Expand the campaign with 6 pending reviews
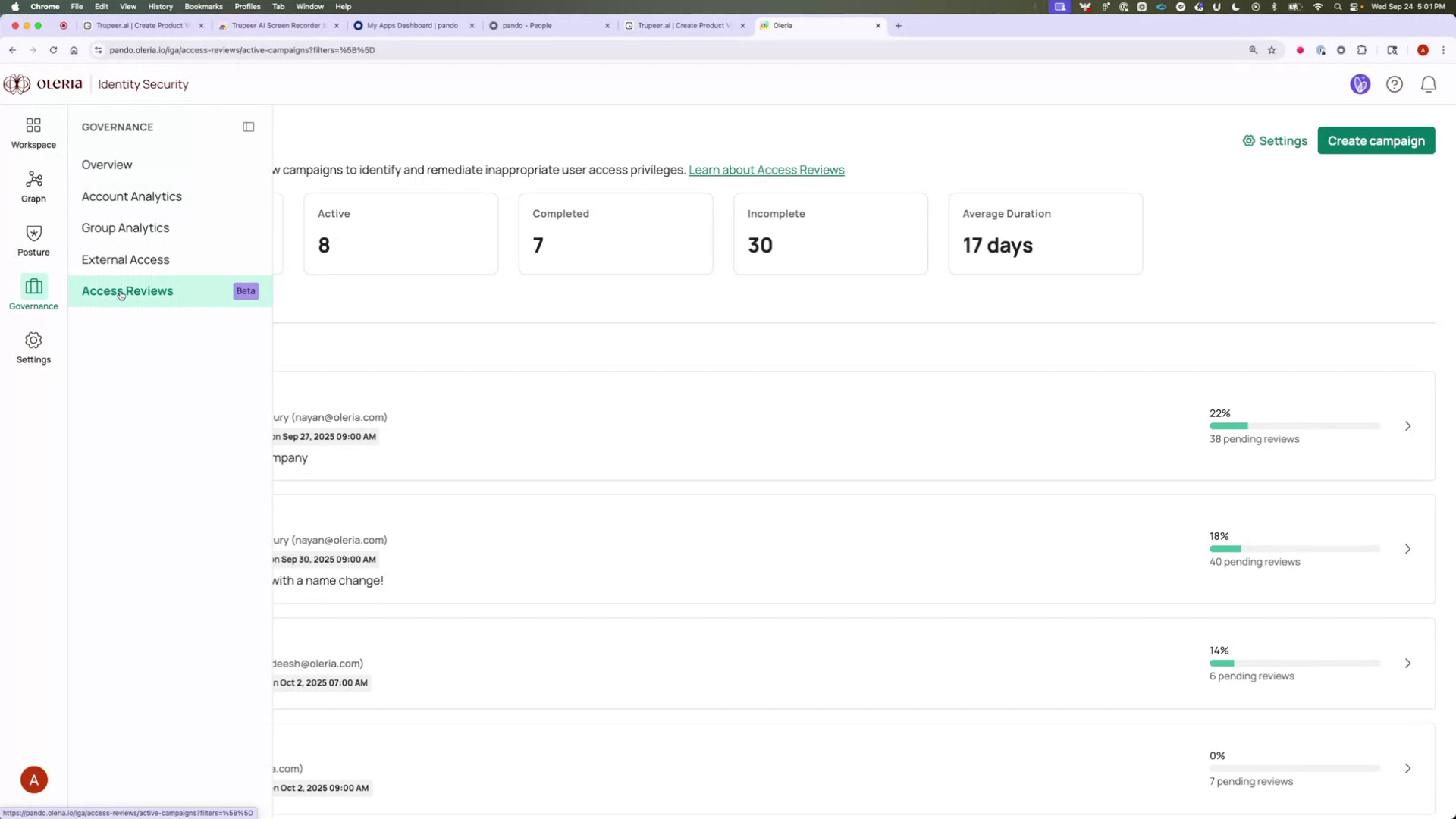The width and height of the screenshot is (1456, 819). 1407,662
